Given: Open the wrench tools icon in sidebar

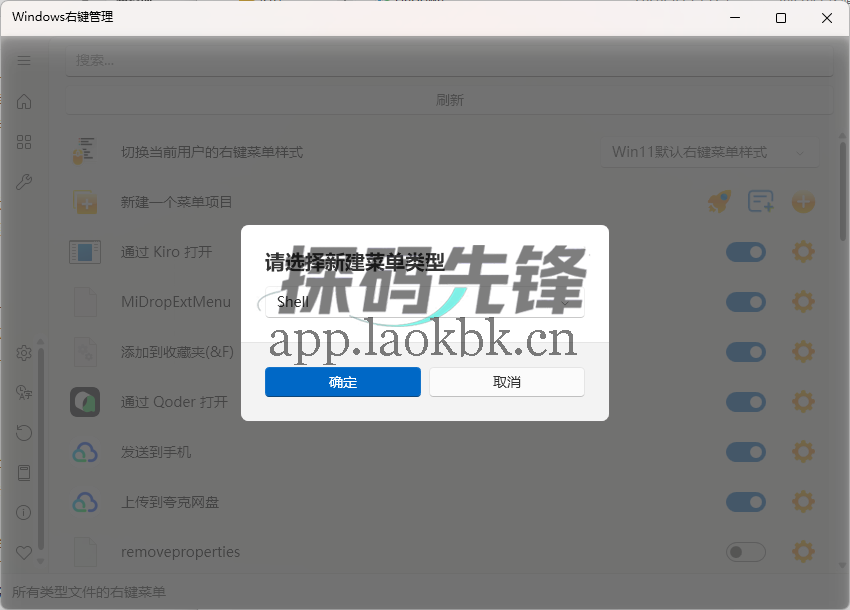Looking at the screenshot, I should (24, 181).
